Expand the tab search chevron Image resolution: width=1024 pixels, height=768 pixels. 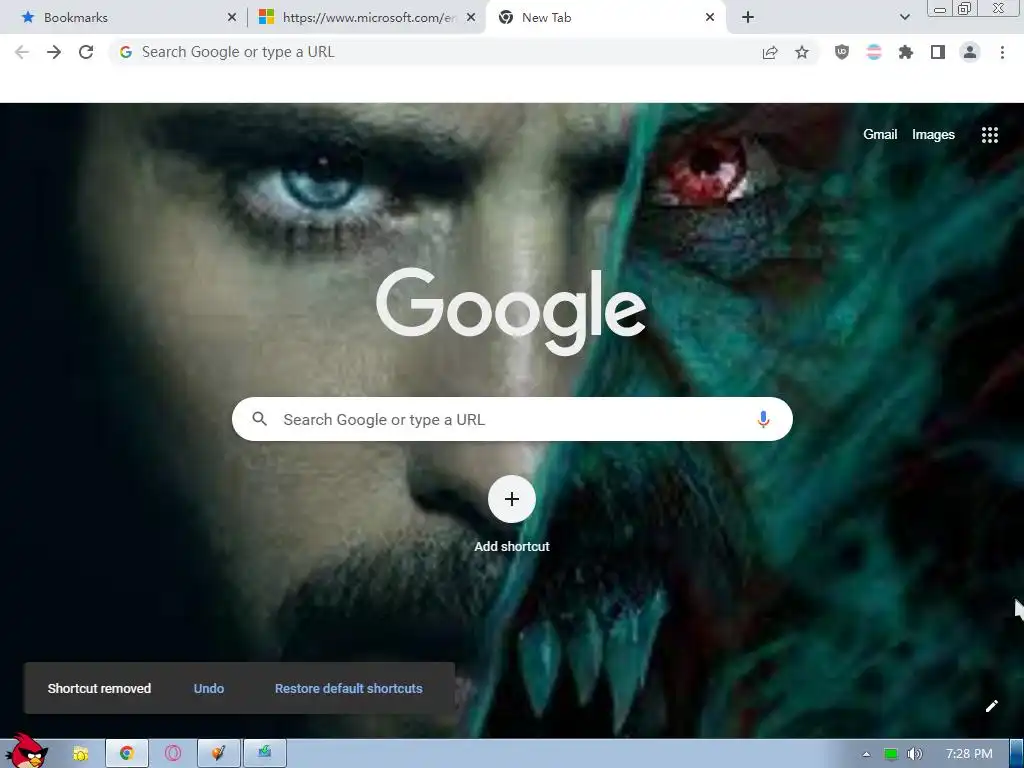905,18
